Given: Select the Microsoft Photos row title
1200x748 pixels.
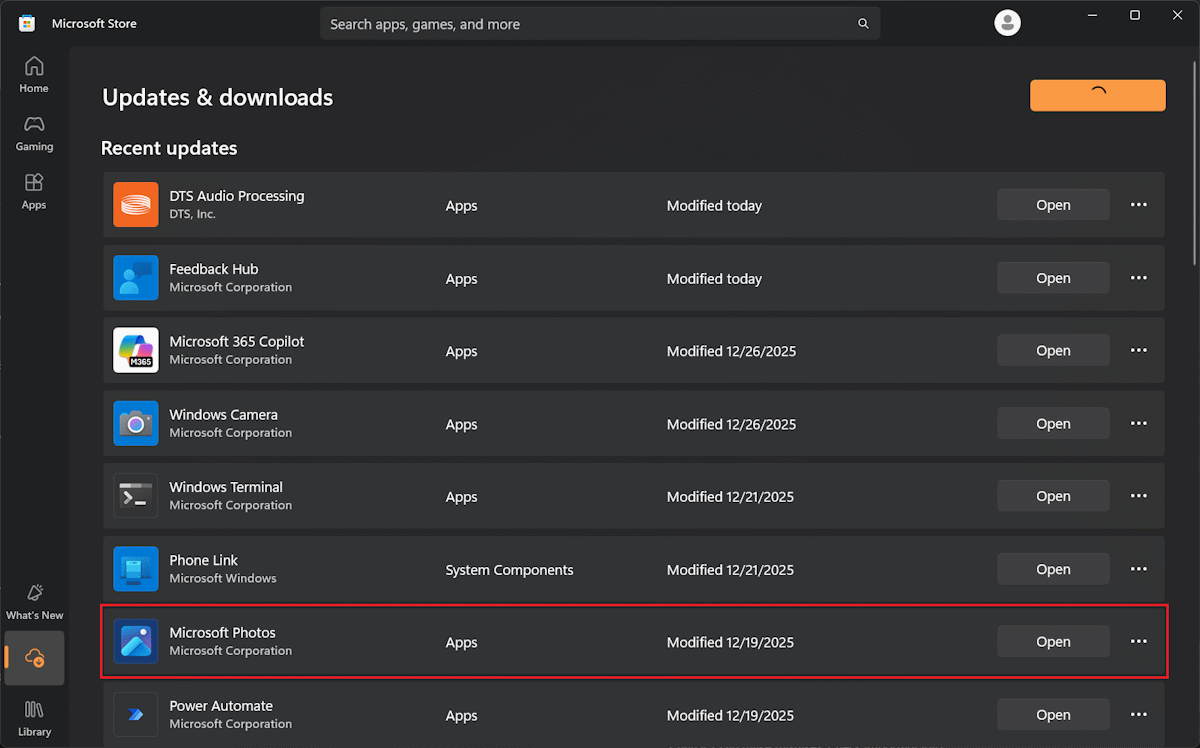Looking at the screenshot, I should (222, 633).
